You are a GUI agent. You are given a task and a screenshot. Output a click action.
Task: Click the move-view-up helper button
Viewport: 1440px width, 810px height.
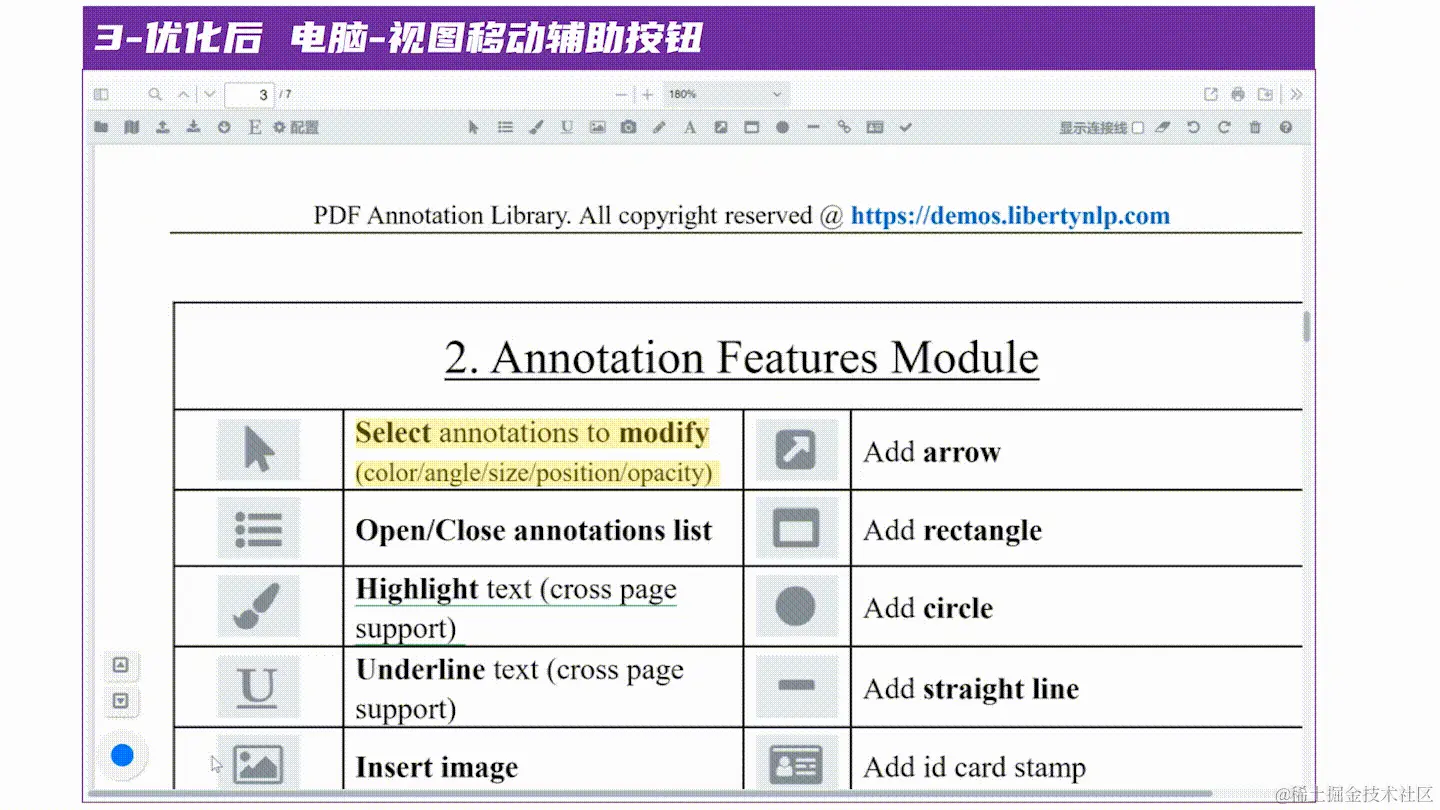pyautogui.click(x=121, y=665)
